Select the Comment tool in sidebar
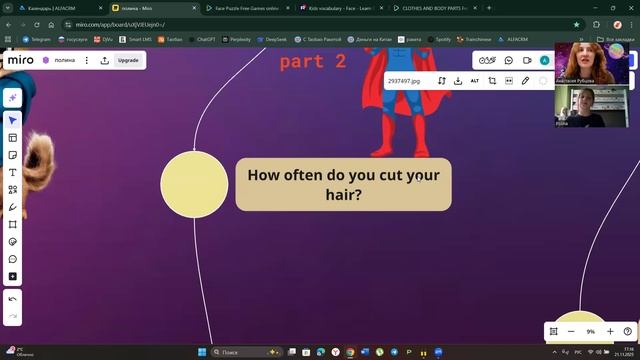 [x=12, y=259]
